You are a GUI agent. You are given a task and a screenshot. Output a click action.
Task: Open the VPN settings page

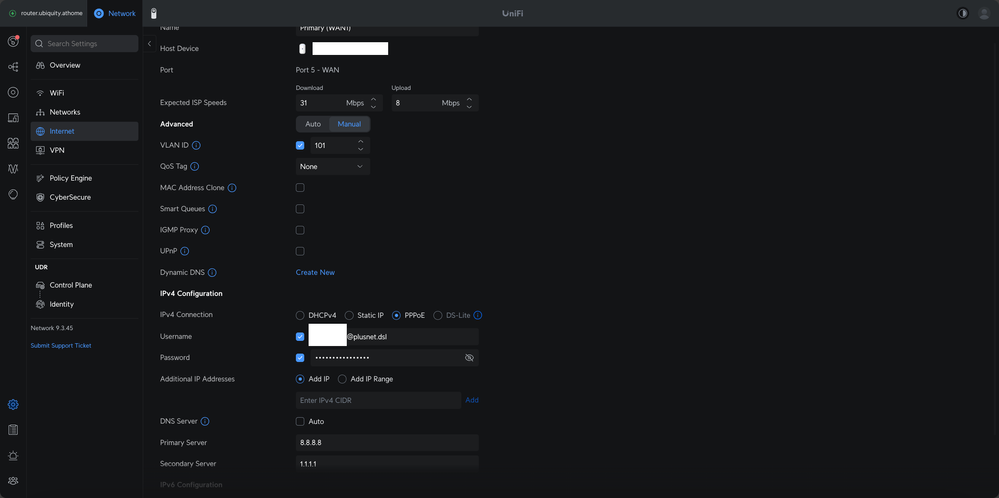click(84, 150)
